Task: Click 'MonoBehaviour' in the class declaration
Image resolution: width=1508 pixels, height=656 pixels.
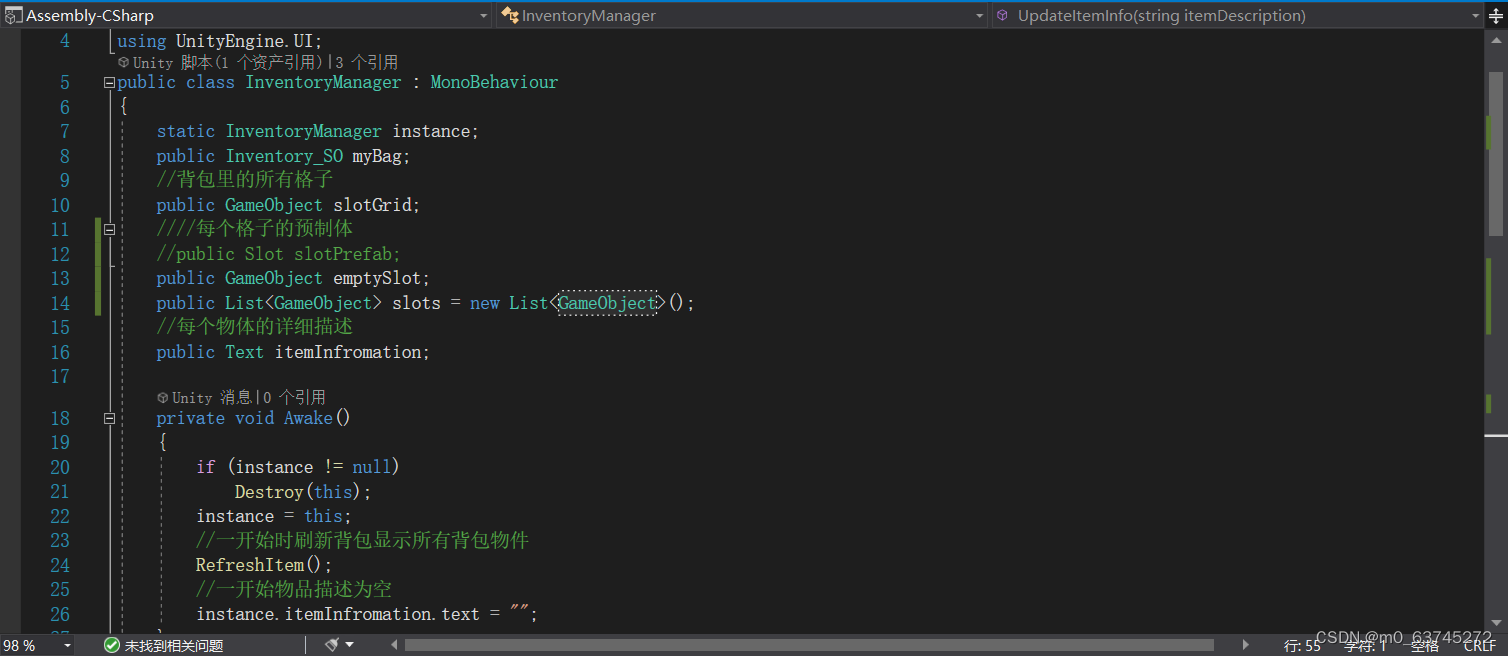Action: point(494,83)
